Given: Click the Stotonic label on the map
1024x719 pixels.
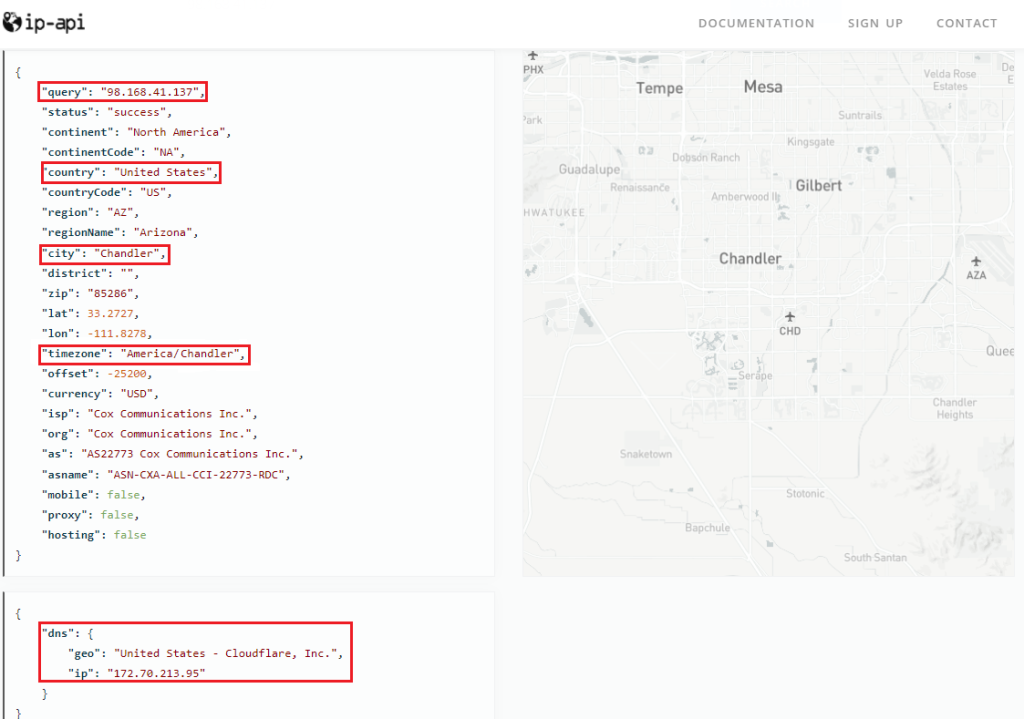Looking at the screenshot, I should tap(805, 494).
